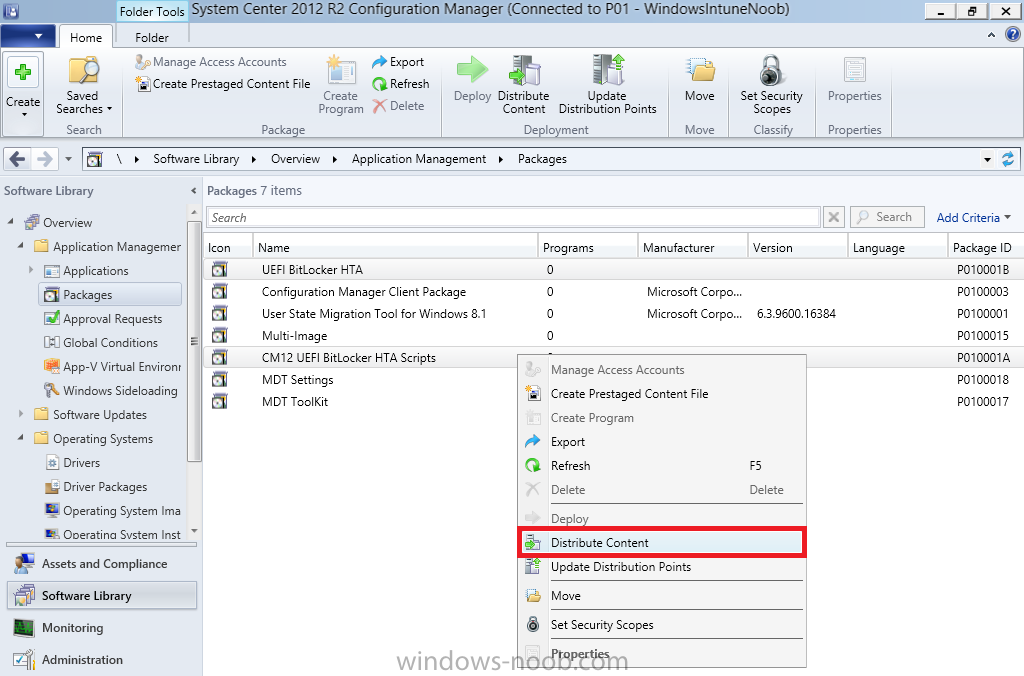Click Manage Access Accounts in the ribbon
The width and height of the screenshot is (1024, 676).
pos(211,62)
